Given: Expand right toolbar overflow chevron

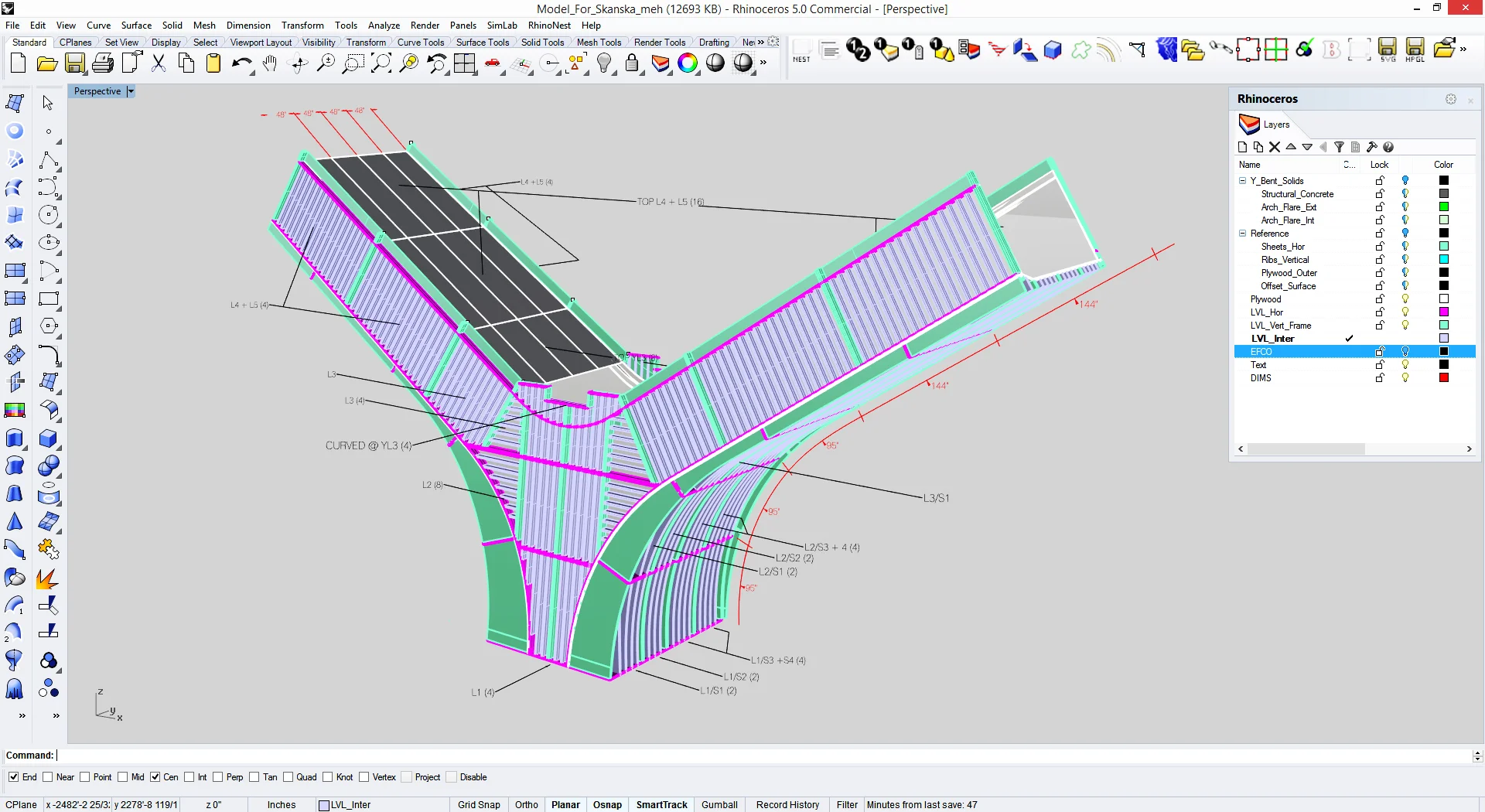Looking at the screenshot, I should (x=1463, y=49).
